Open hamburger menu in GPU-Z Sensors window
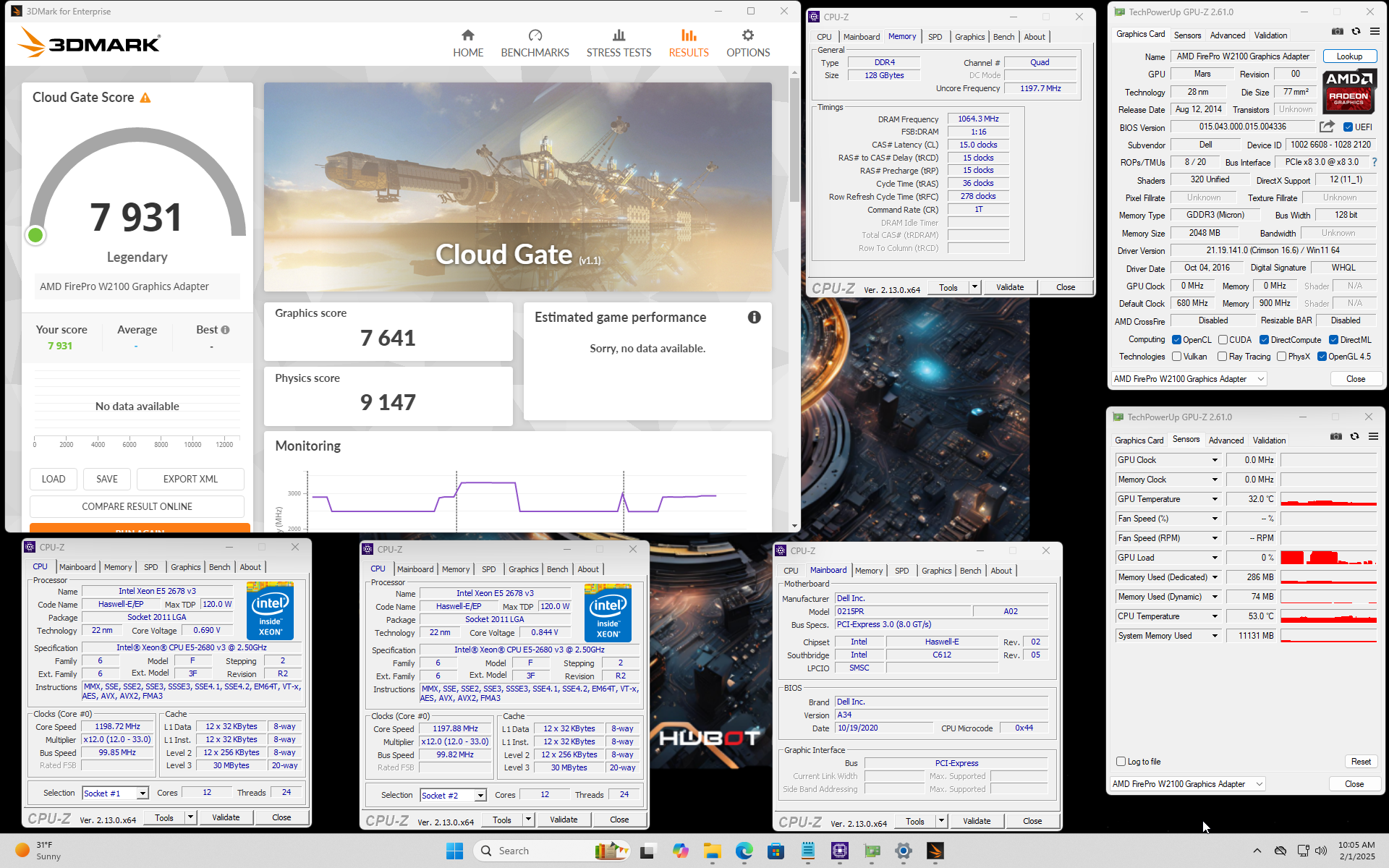Viewport: 1389px width, 868px height. (1373, 436)
